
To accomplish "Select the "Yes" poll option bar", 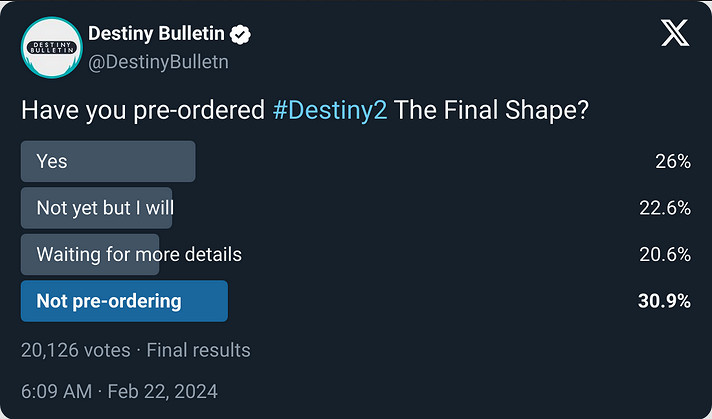I will [x=107, y=161].
